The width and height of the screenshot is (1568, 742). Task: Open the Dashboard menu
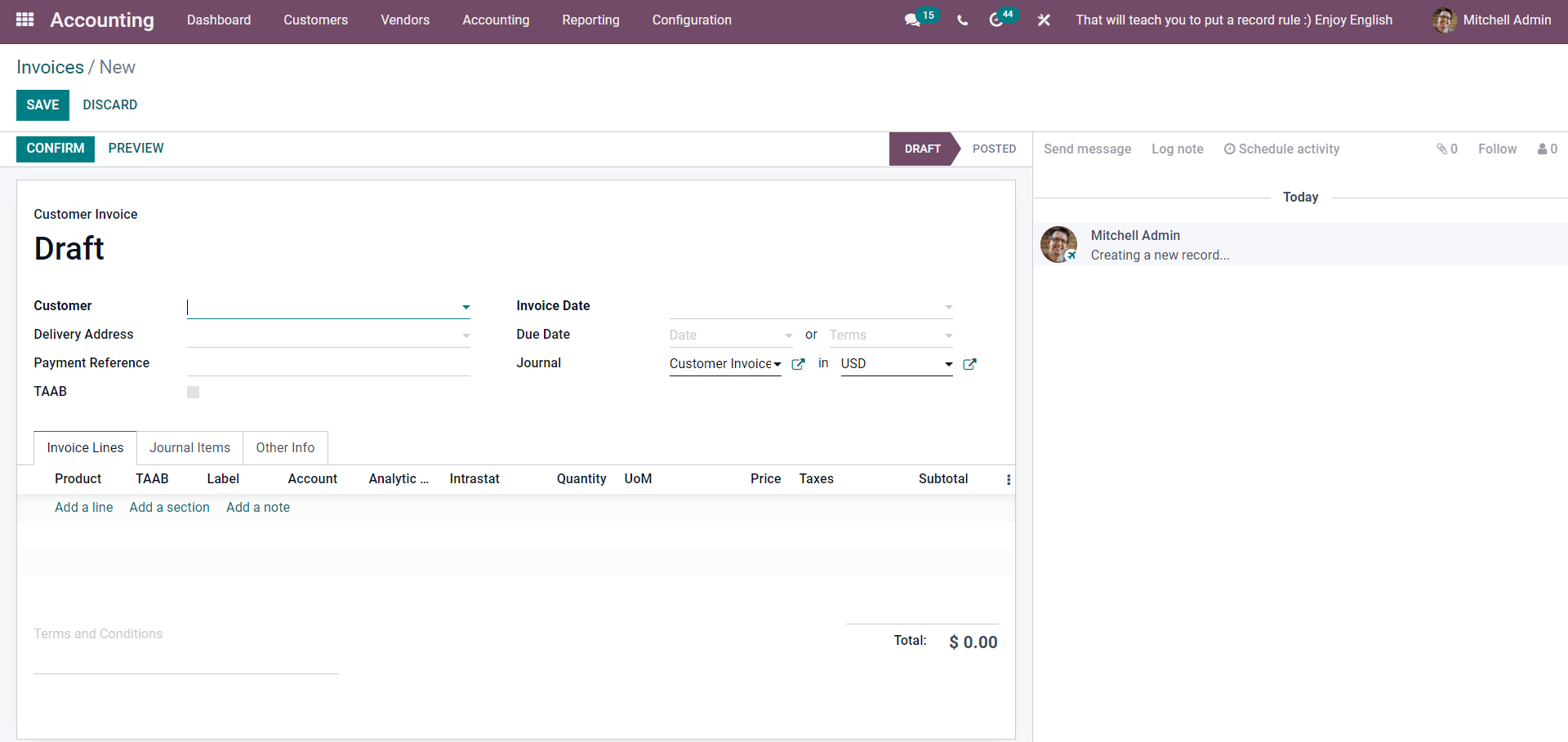tap(219, 20)
